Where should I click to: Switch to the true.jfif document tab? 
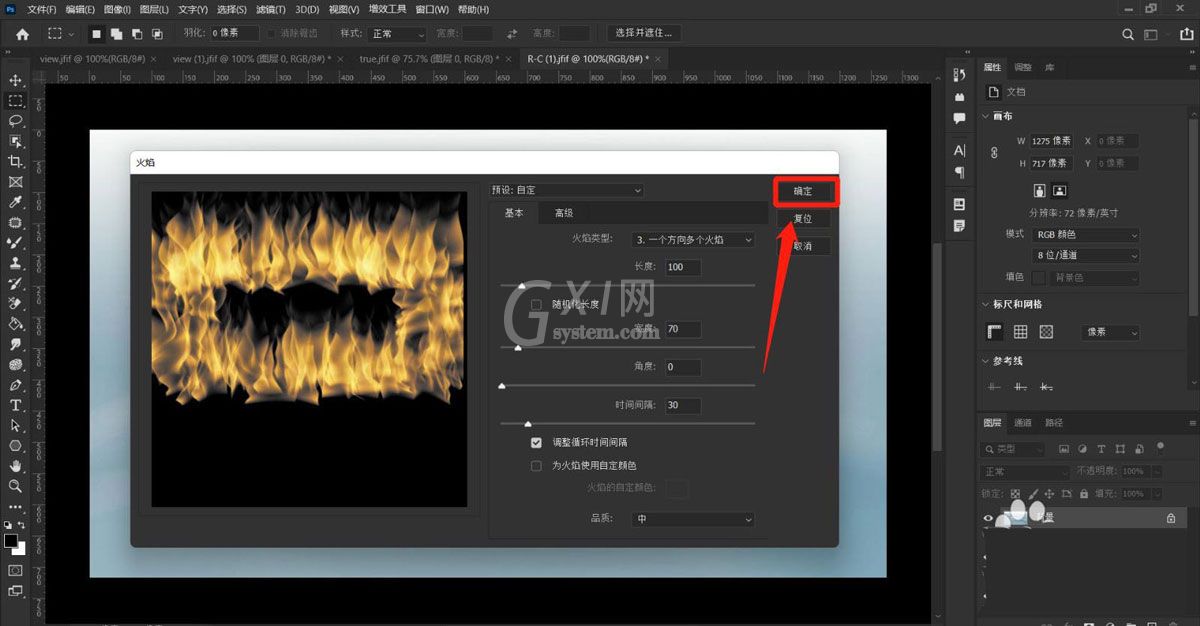(429, 59)
